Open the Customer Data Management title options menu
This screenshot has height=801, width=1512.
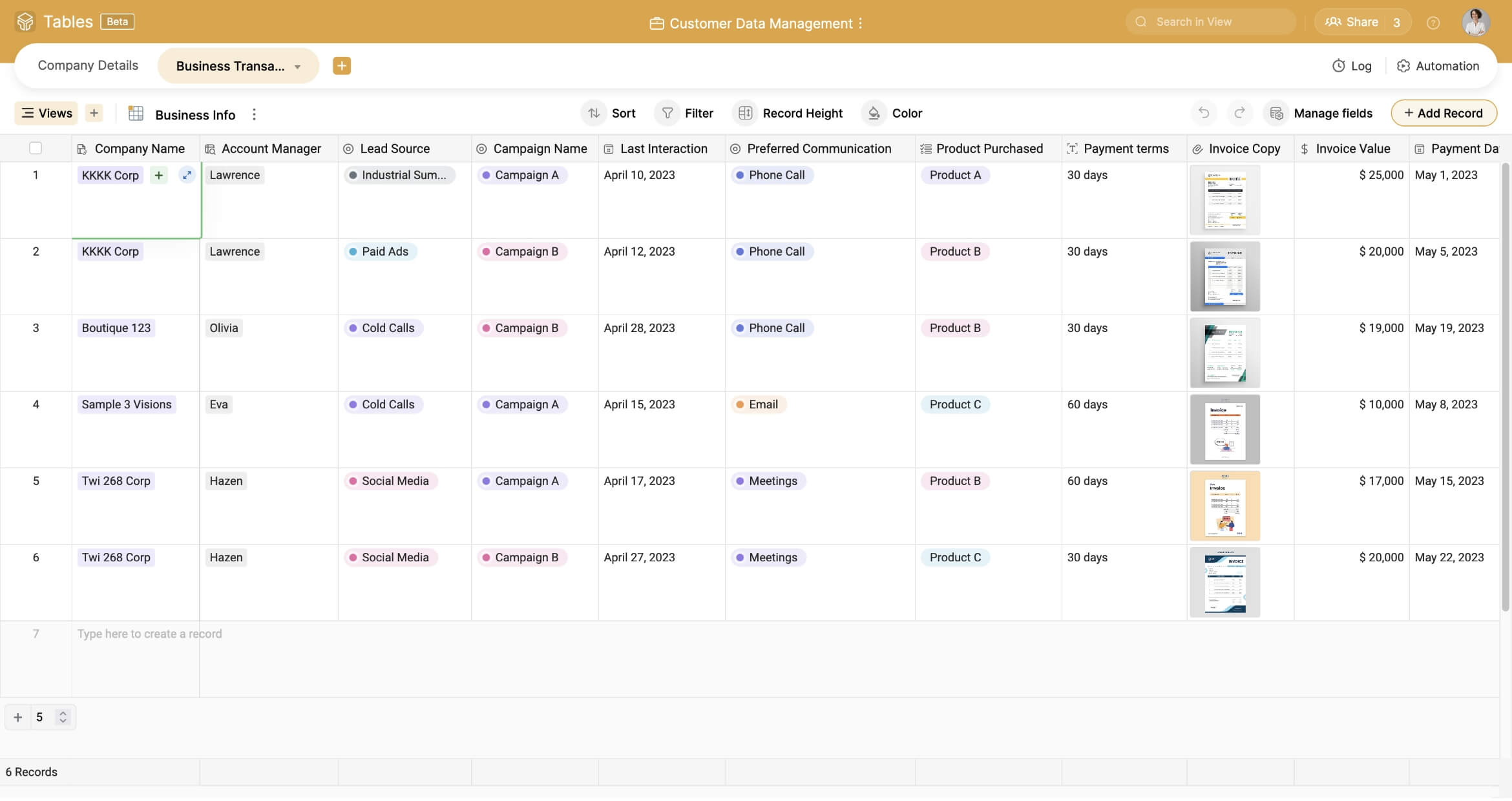point(861,23)
